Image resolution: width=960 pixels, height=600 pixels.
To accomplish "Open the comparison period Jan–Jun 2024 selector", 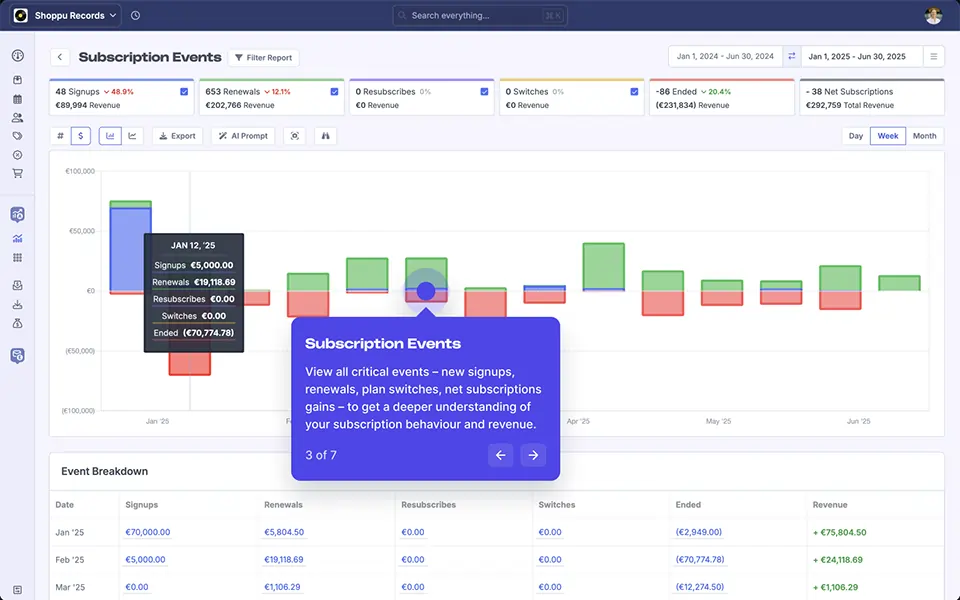I will 726,56.
